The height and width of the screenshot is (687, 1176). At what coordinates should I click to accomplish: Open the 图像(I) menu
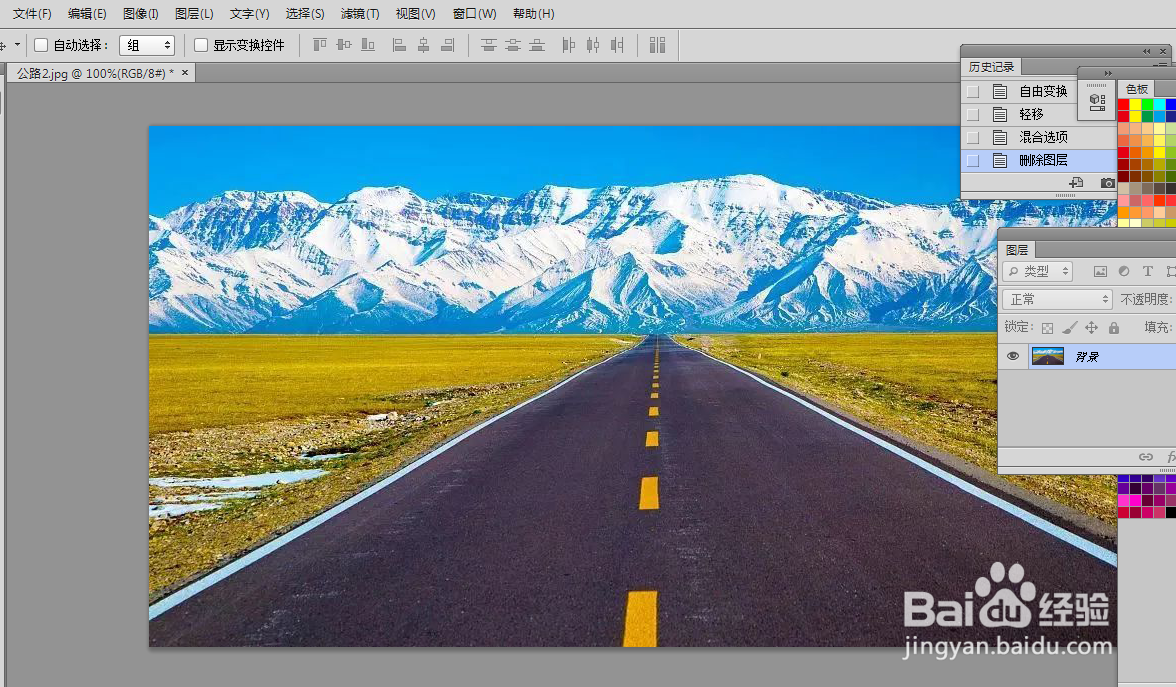click(140, 14)
